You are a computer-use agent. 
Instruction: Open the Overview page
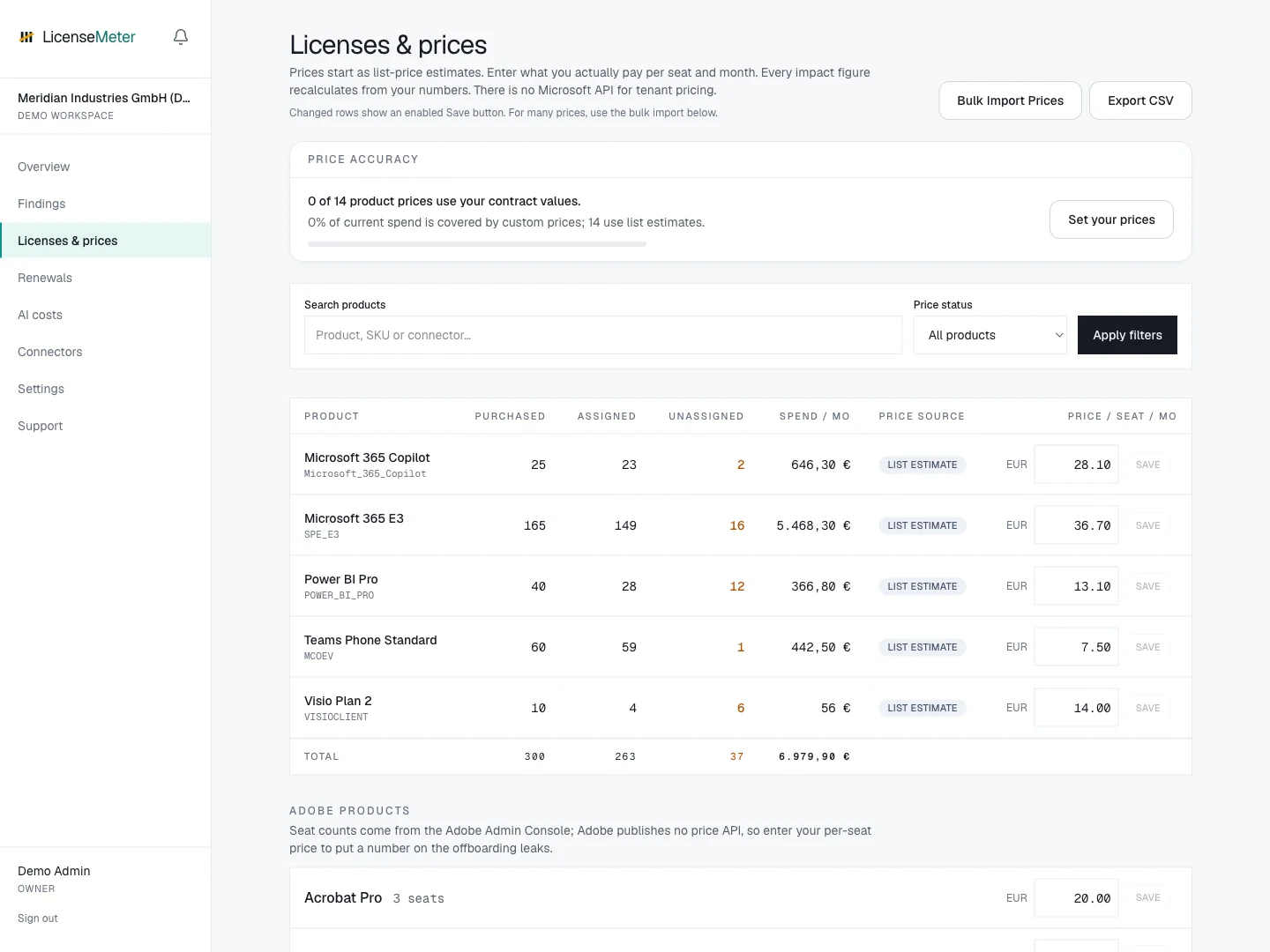pos(106,167)
